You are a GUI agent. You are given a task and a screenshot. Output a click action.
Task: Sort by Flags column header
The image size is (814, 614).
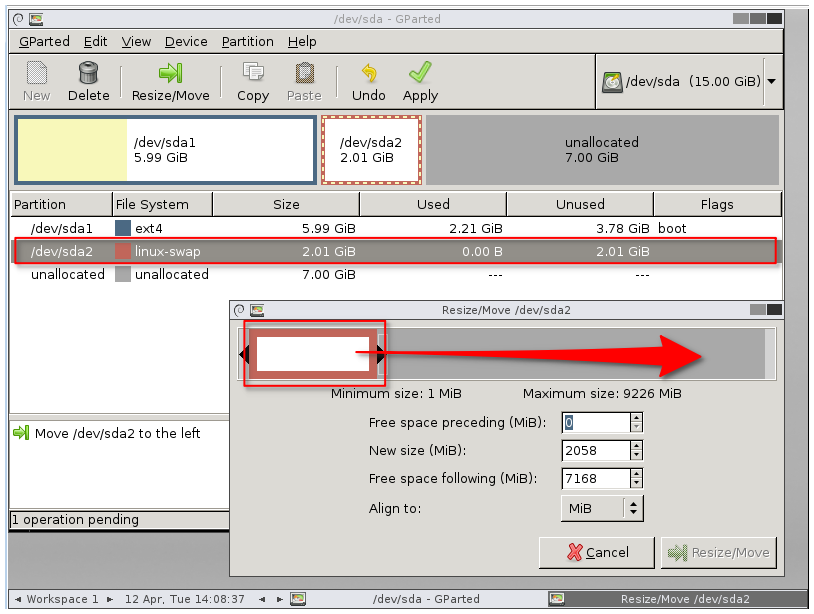tap(717, 204)
